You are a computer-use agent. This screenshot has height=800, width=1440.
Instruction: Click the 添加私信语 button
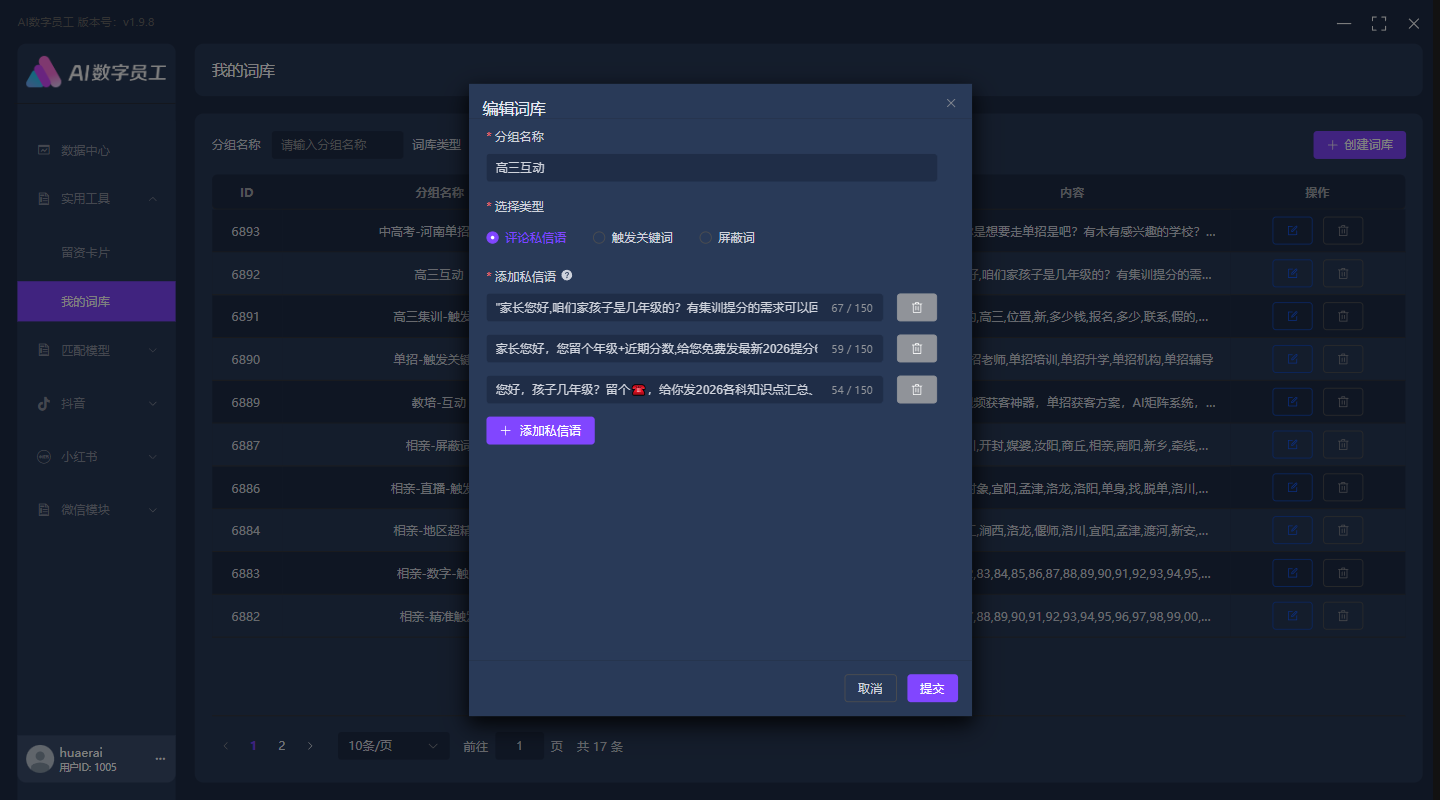[540, 429]
